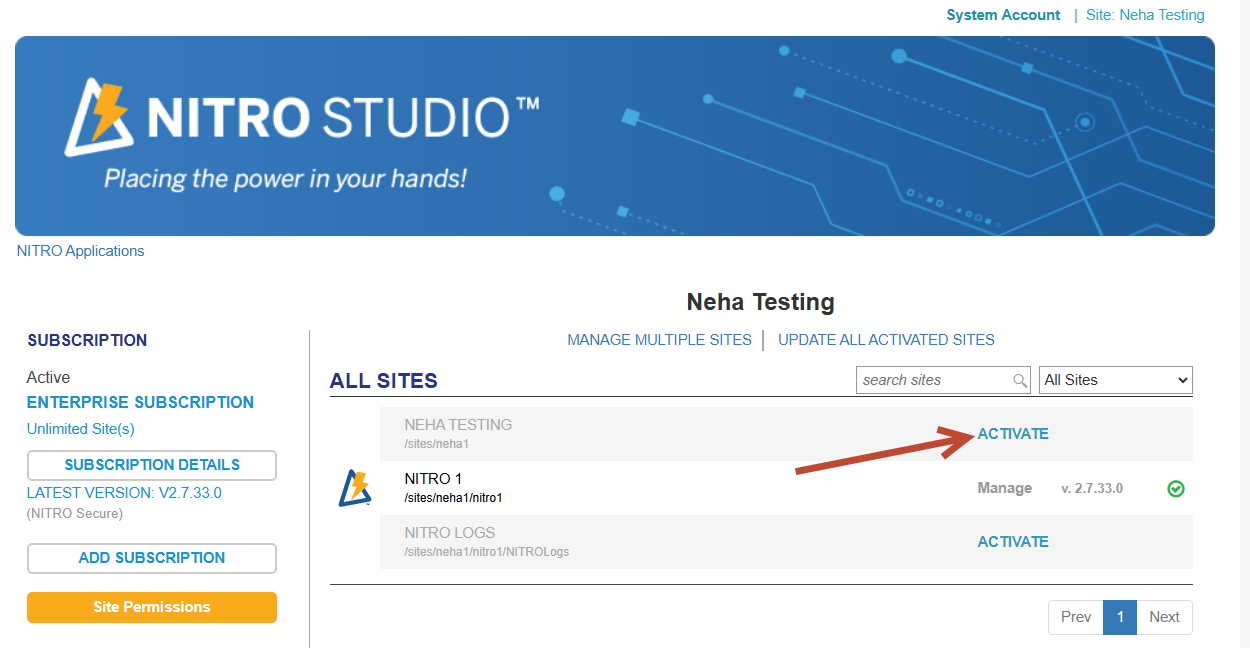Go to previous page with Prev
Screen dimensions: 1250x648
tap(1076, 617)
